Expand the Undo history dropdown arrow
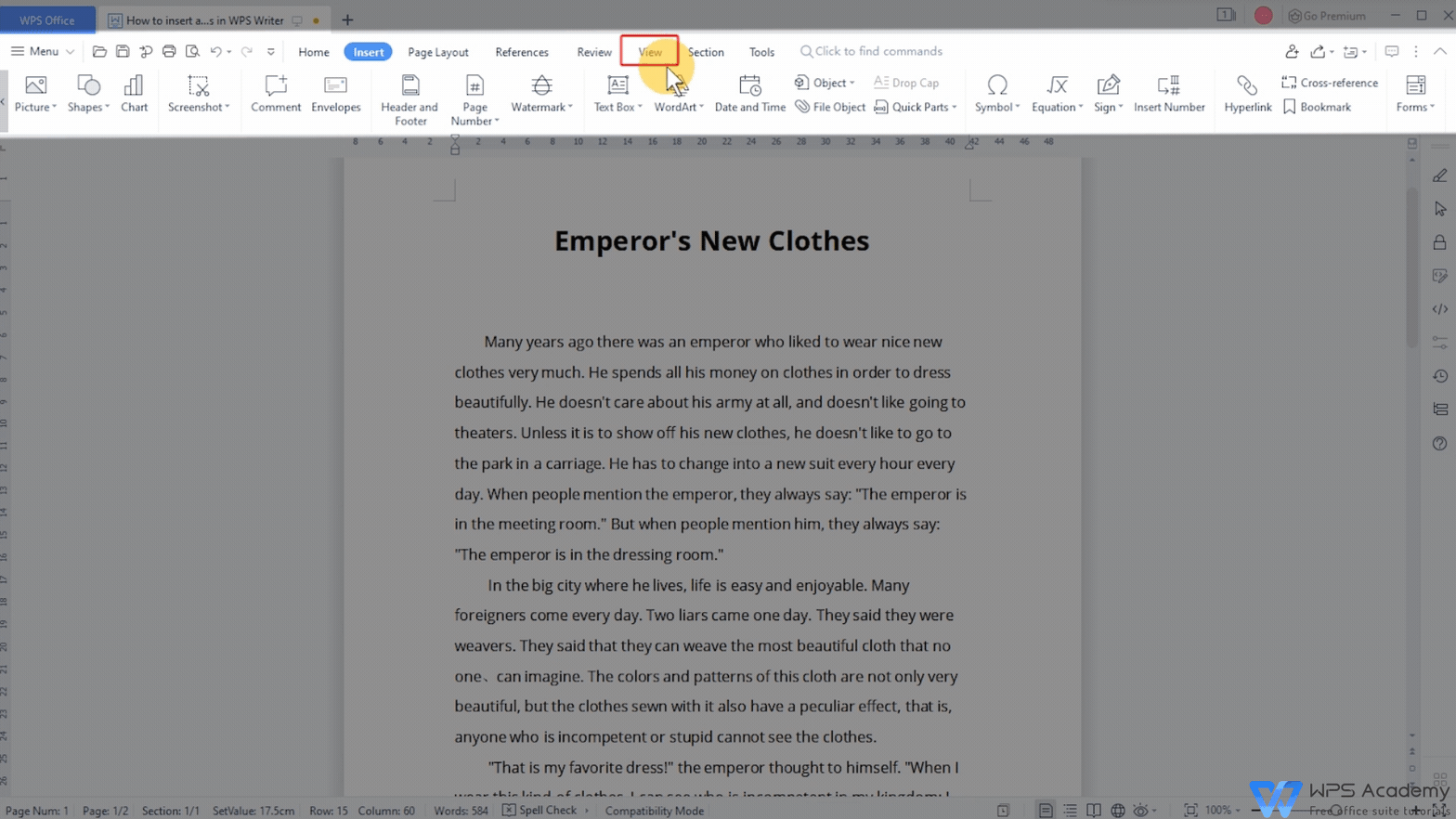This screenshot has height=819, width=1456. point(229,52)
